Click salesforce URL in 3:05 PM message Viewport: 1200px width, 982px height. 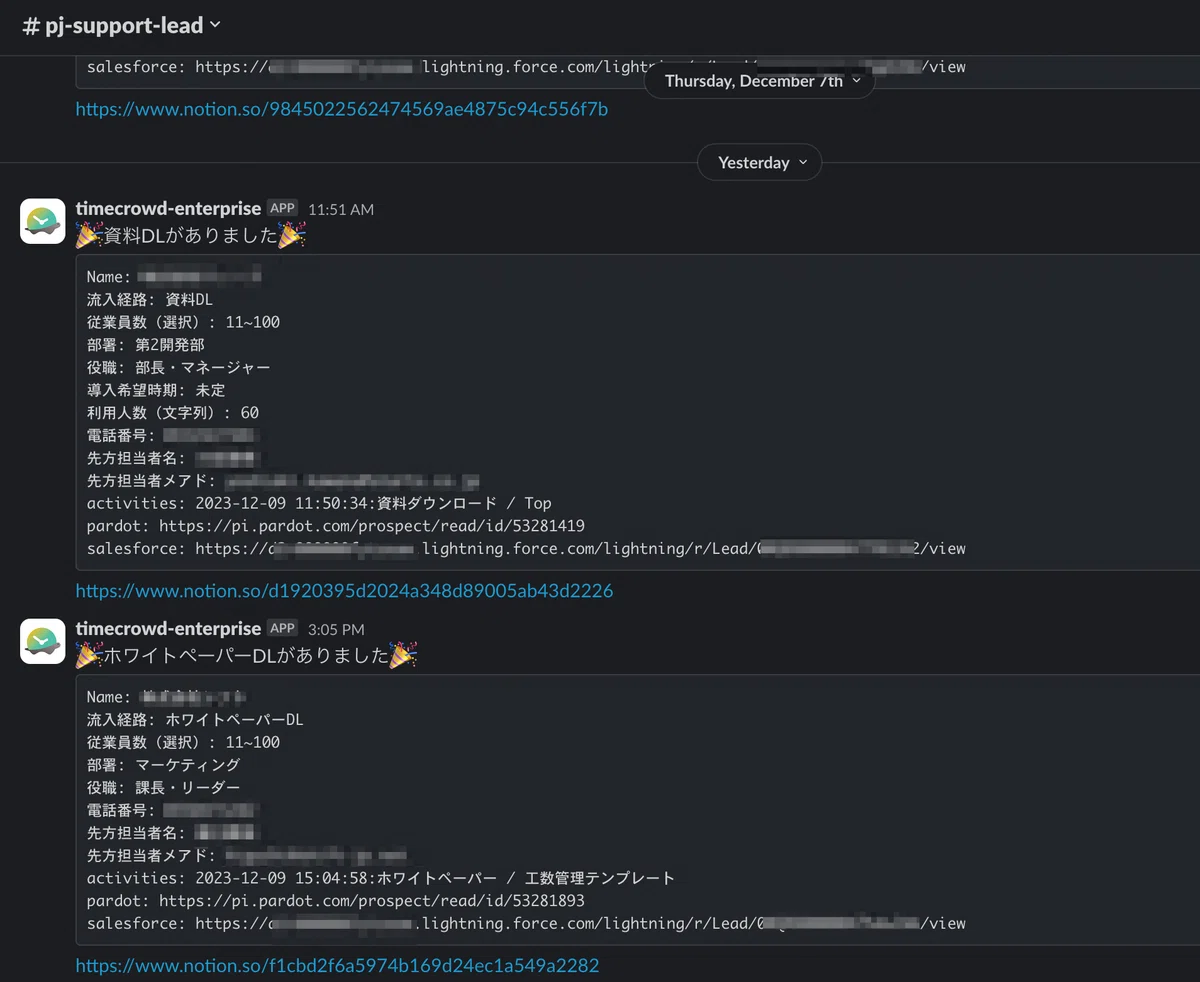(580, 924)
